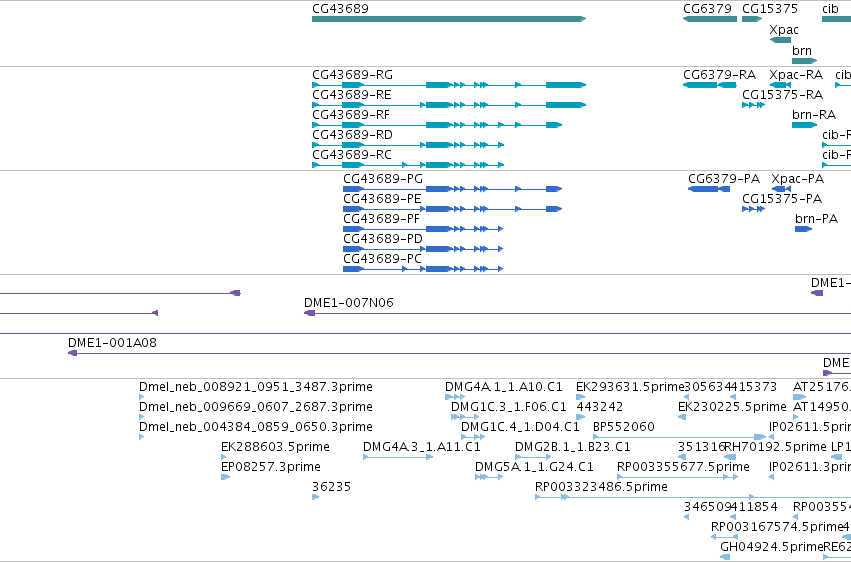Click the 443242 feature label
Viewport: 851px width, 562px height.
pos(599,407)
